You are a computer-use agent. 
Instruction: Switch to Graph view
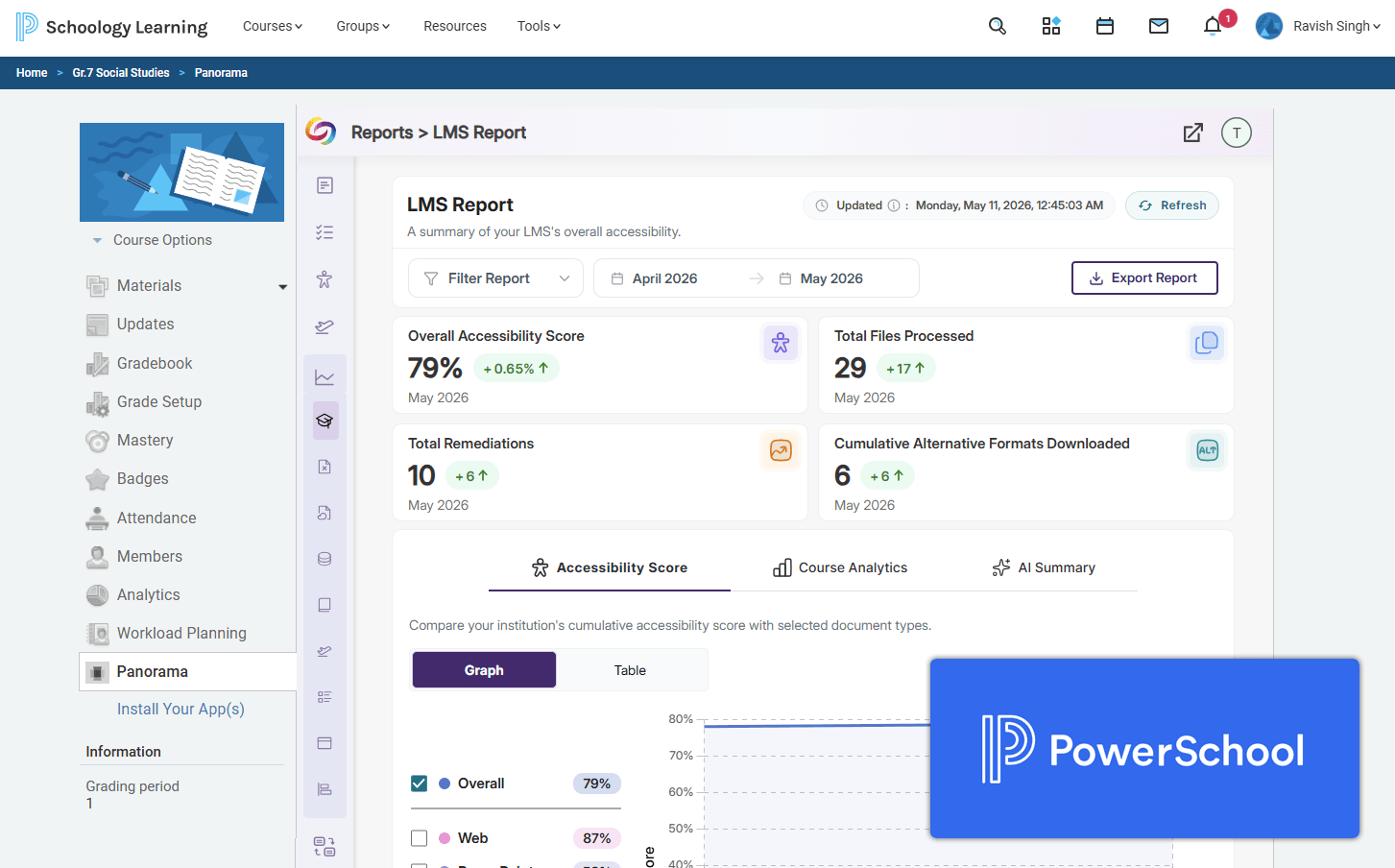[484, 670]
